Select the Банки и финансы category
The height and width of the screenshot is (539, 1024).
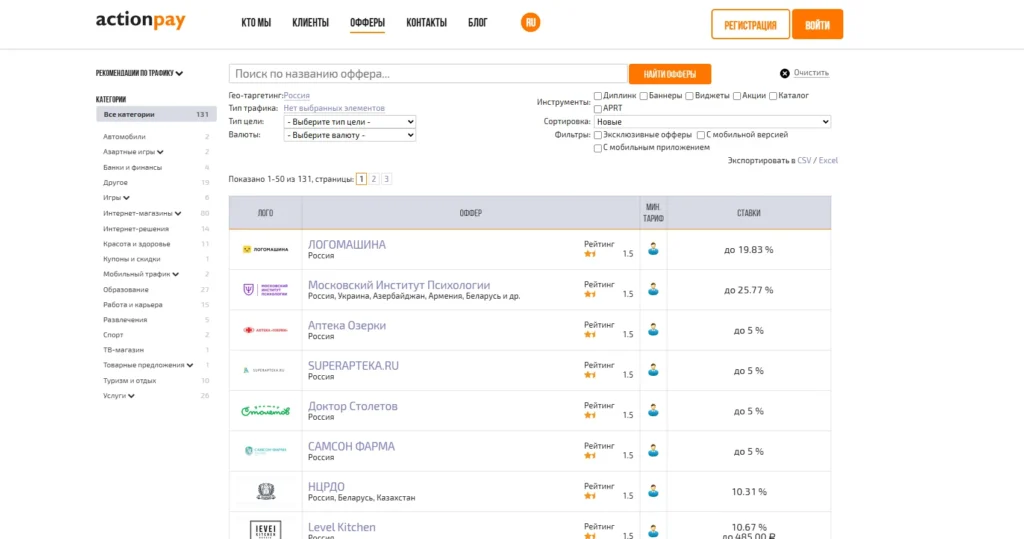tap(132, 168)
